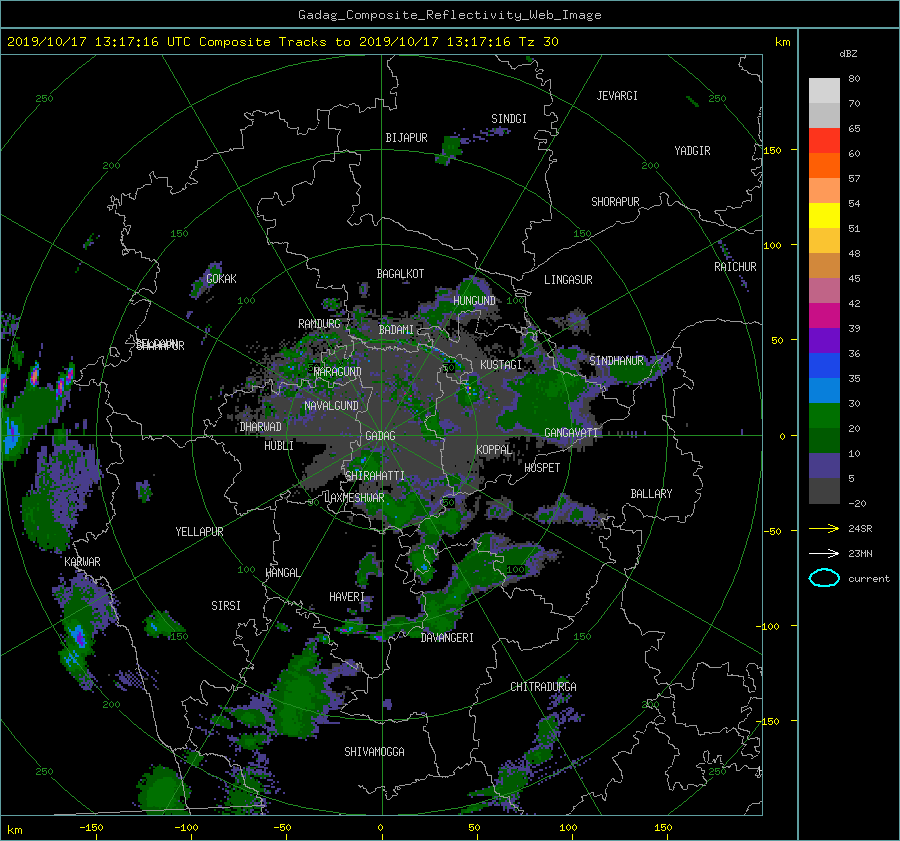Click the cyan 'current' ellipse legend icon

pos(824,578)
